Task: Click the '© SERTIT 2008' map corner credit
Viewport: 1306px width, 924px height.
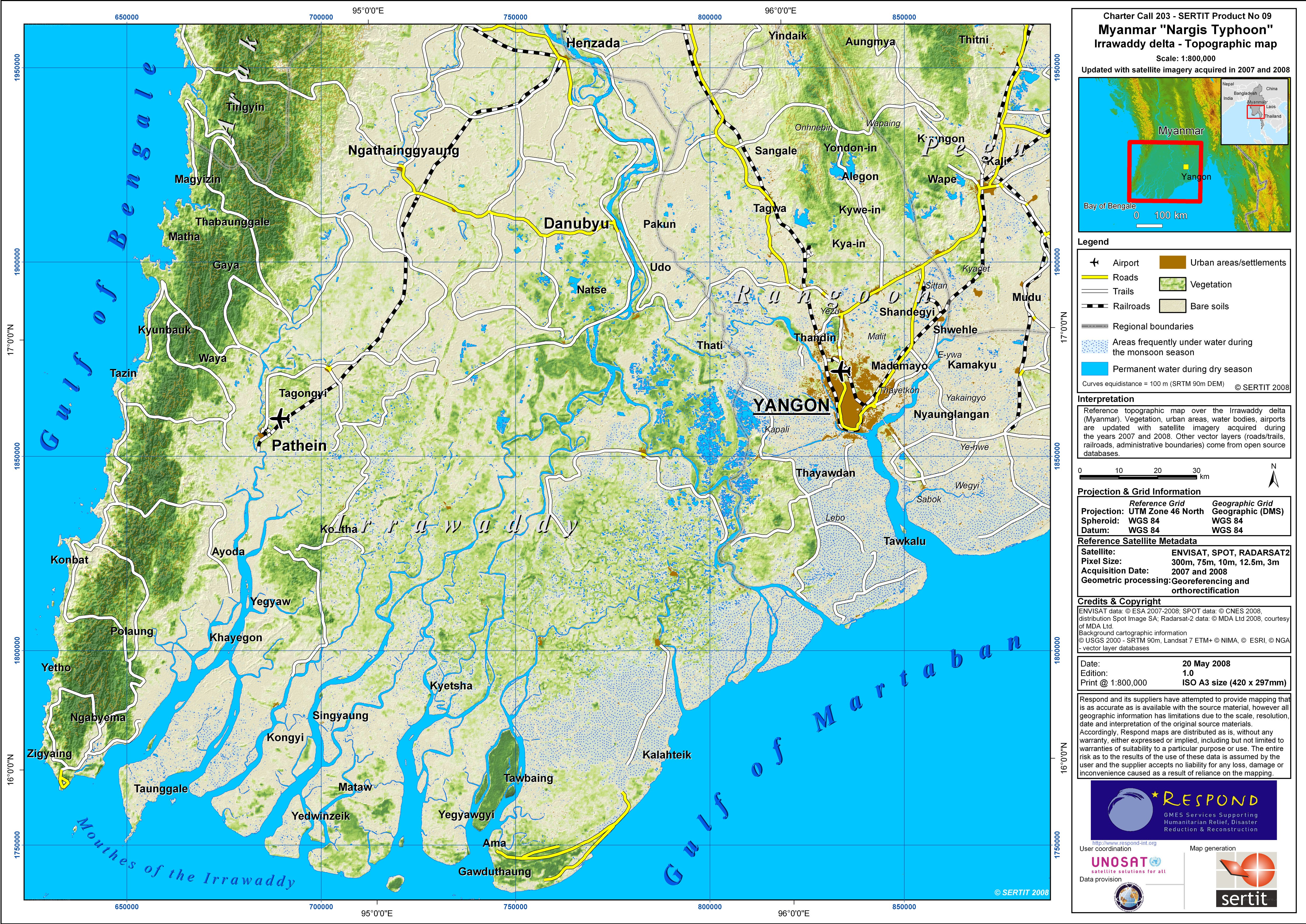Action: (1021, 892)
